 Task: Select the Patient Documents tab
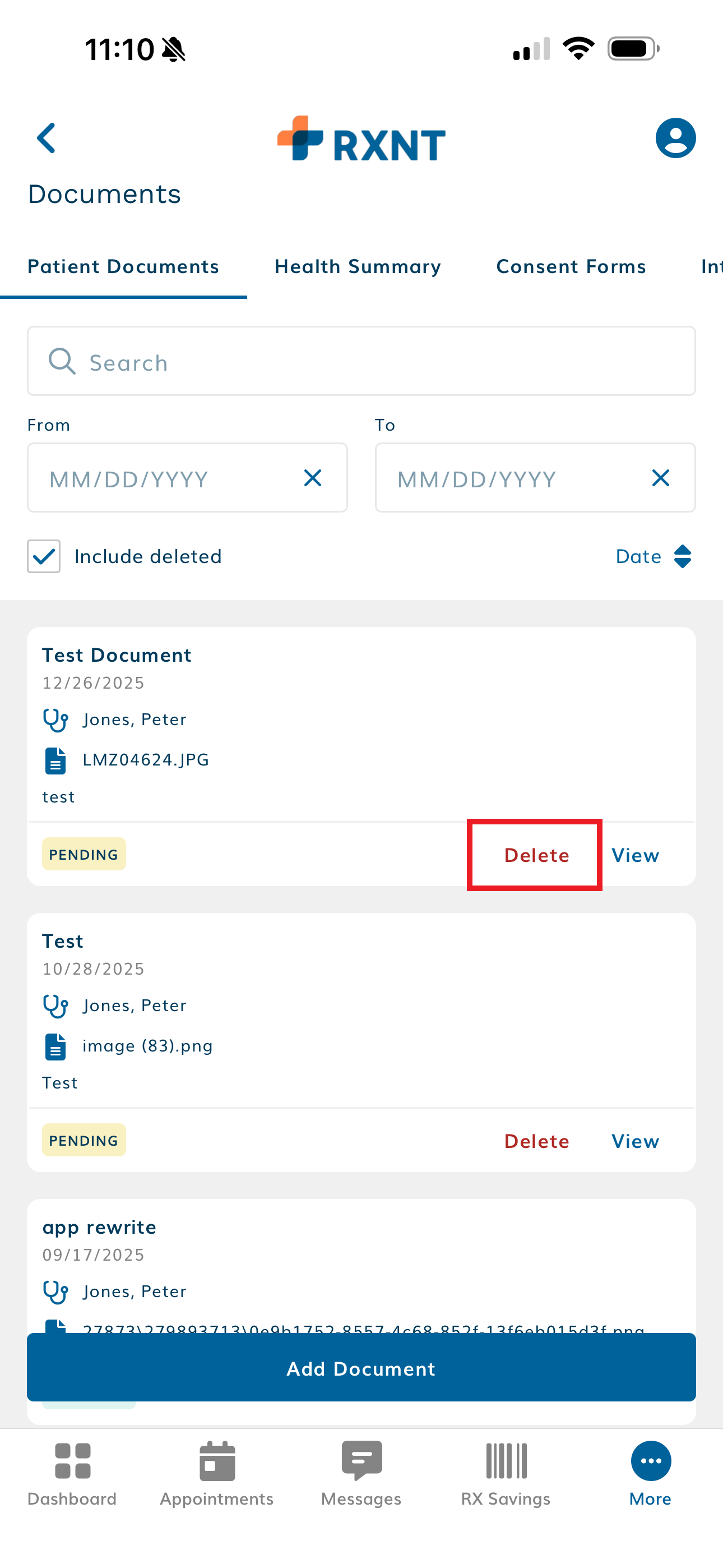coord(123,266)
